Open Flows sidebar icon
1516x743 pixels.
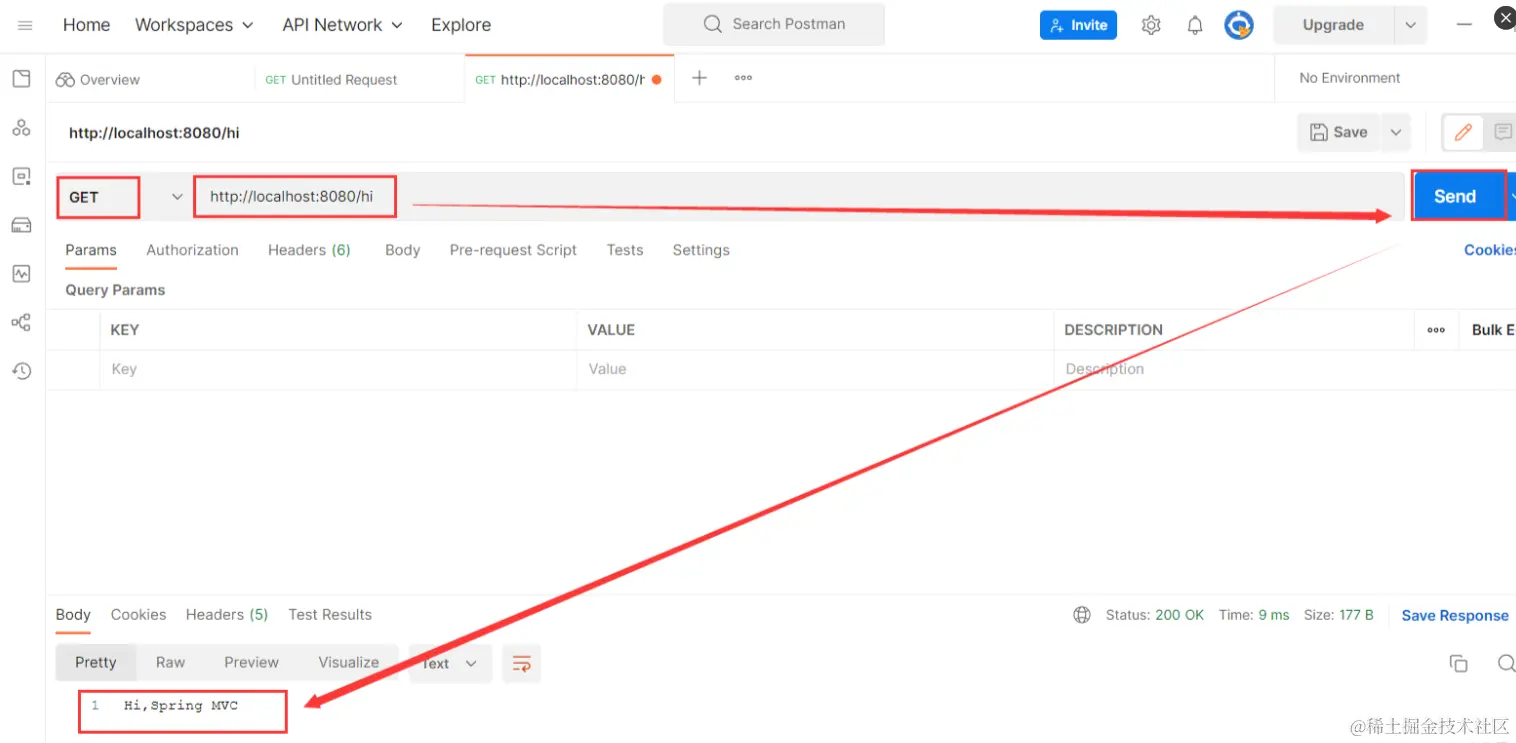click(21, 322)
